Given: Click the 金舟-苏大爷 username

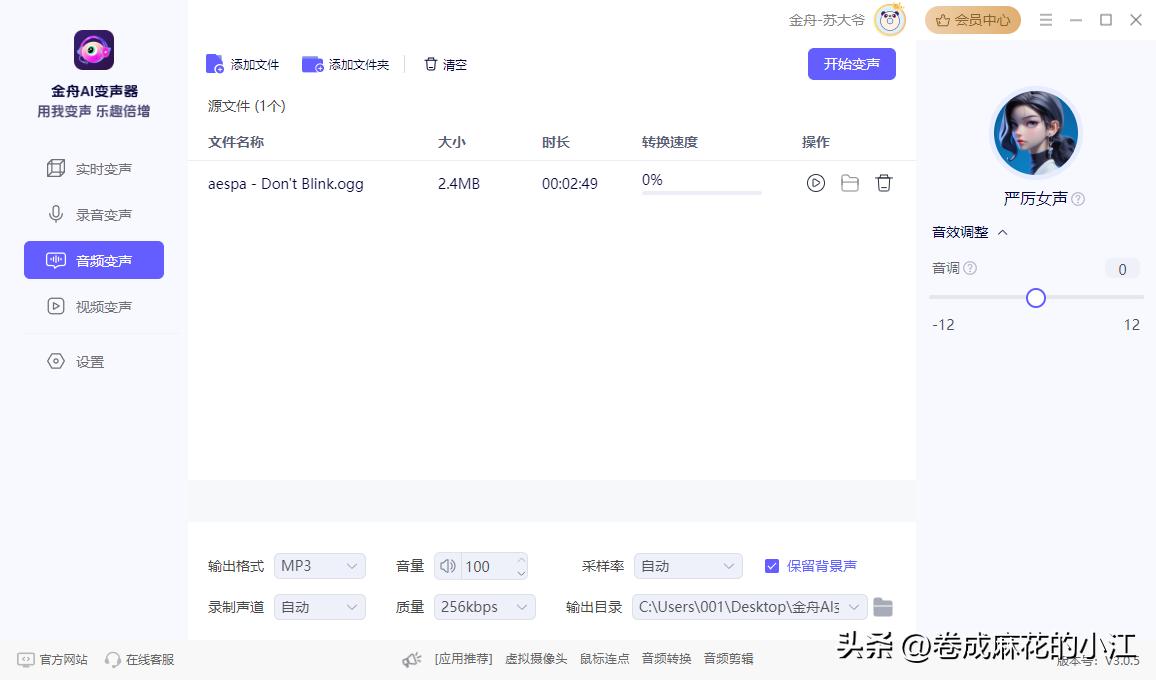Looking at the screenshot, I should tap(826, 21).
